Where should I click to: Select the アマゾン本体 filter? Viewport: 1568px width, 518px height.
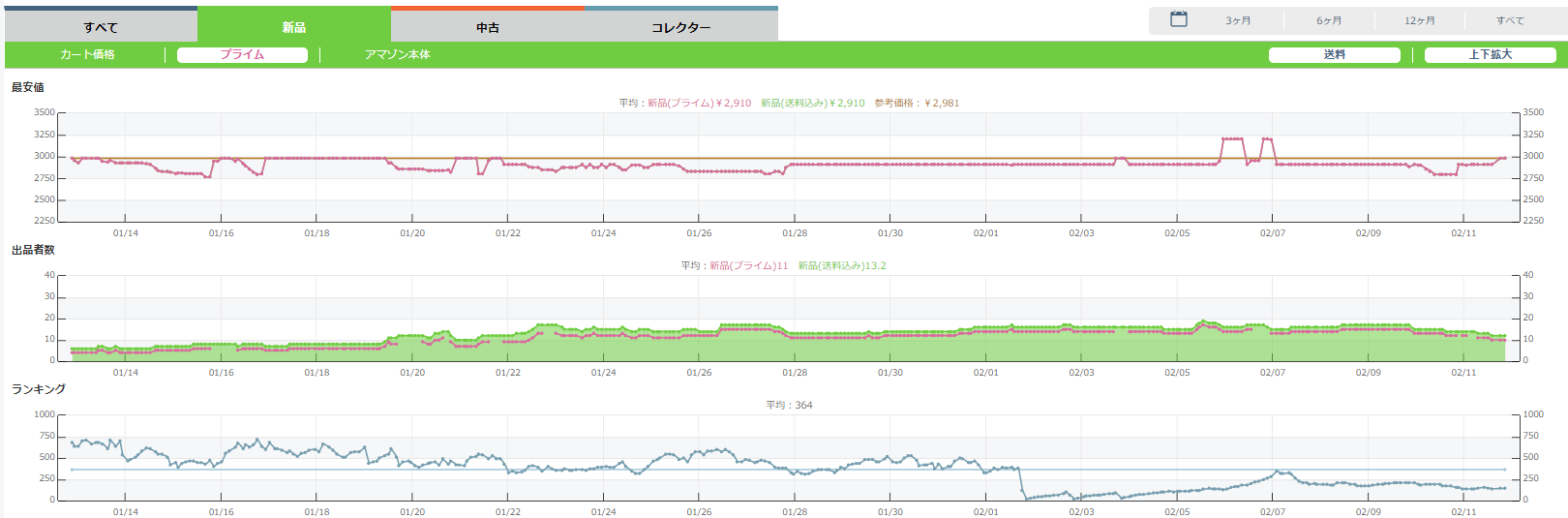(398, 55)
